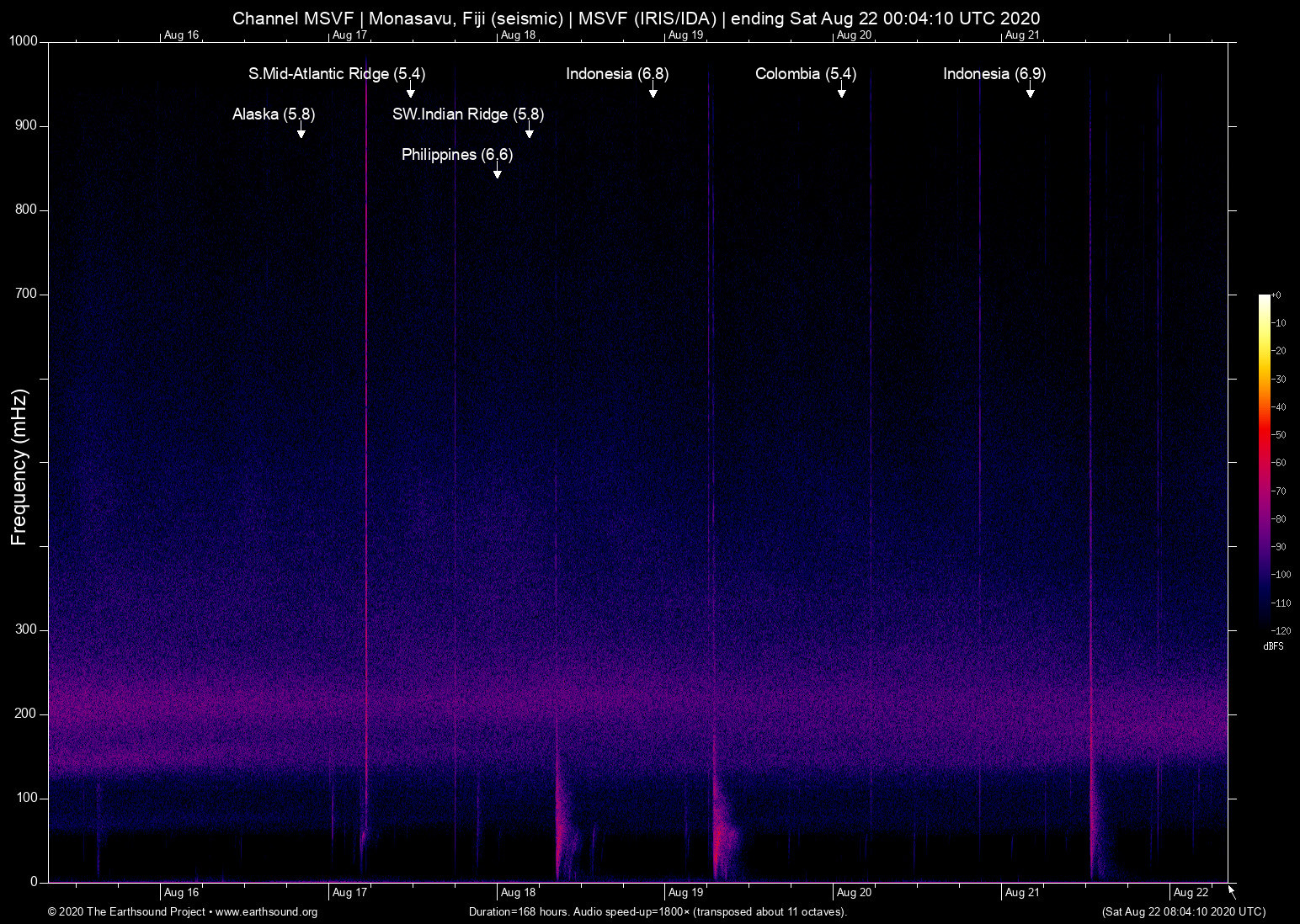The height and width of the screenshot is (924, 1300).
Task: Click the arrow below Philippines (6.6) label
Action: [498, 172]
